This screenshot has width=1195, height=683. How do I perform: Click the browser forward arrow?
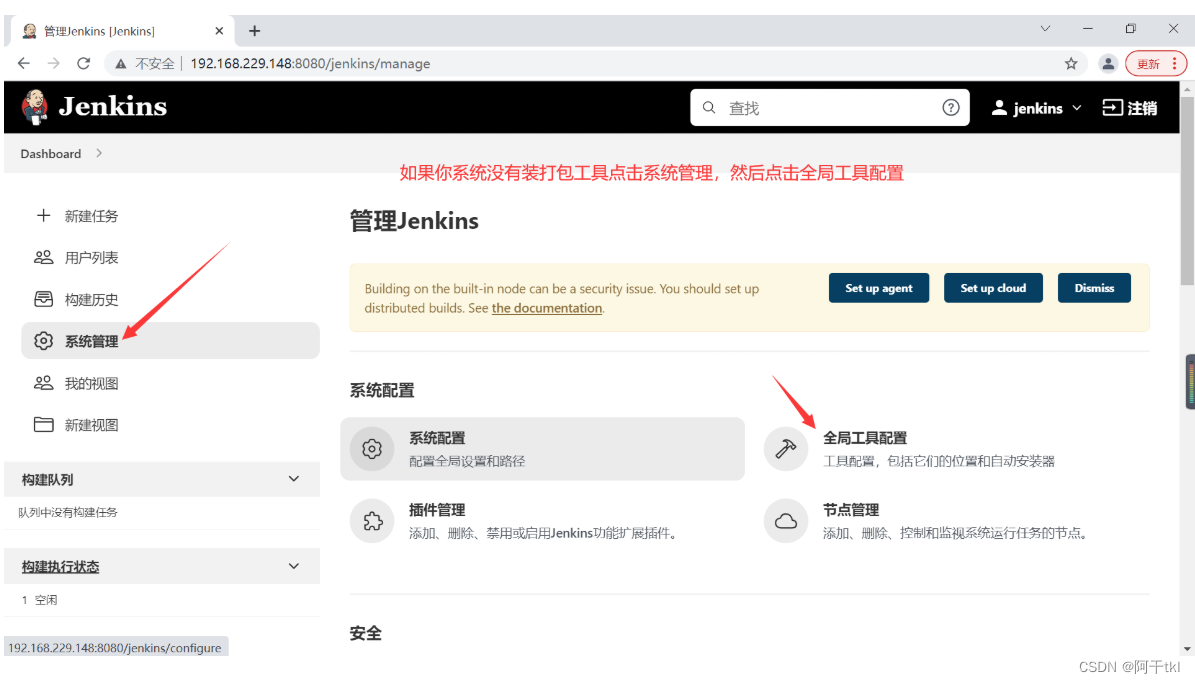point(53,63)
